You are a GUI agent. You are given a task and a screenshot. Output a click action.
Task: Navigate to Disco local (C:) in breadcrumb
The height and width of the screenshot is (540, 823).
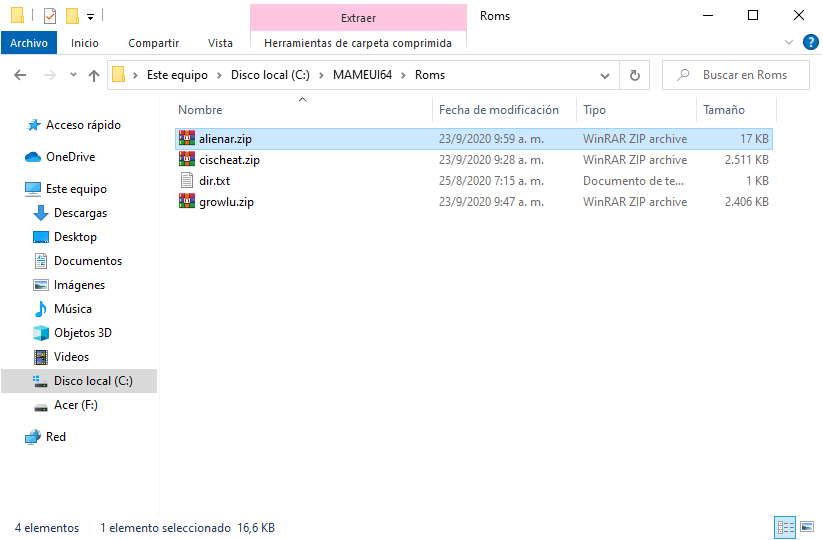270,75
